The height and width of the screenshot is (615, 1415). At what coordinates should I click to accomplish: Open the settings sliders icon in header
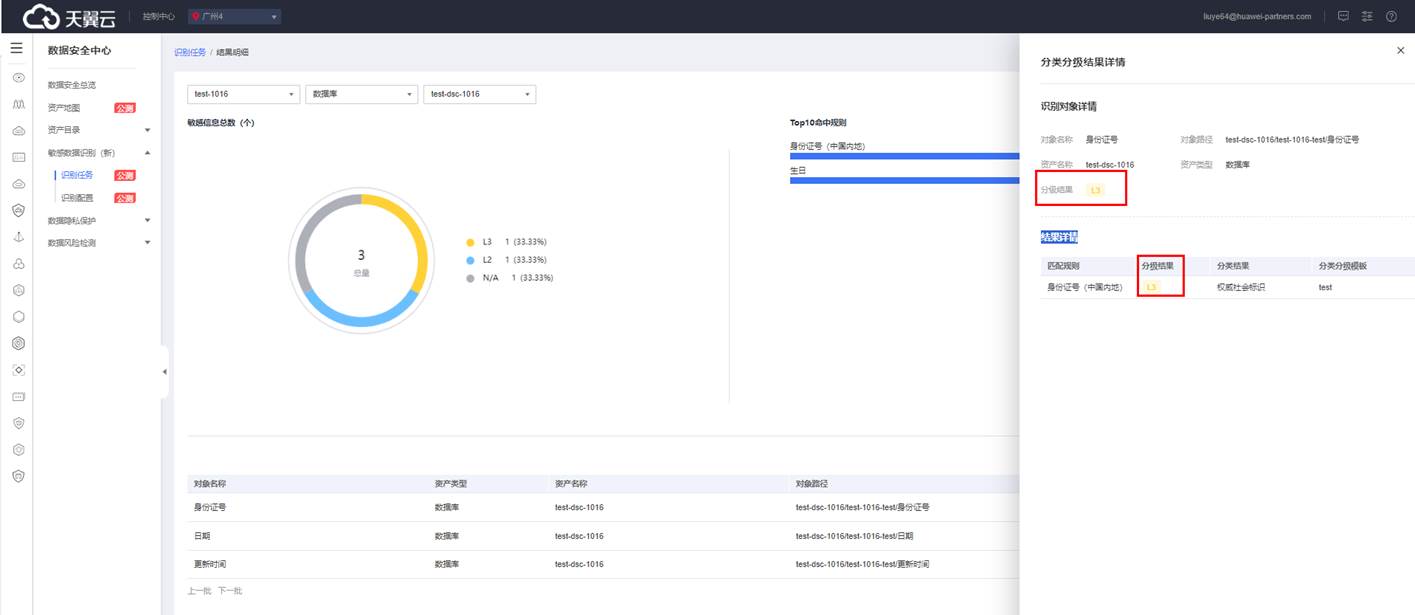coord(1367,16)
